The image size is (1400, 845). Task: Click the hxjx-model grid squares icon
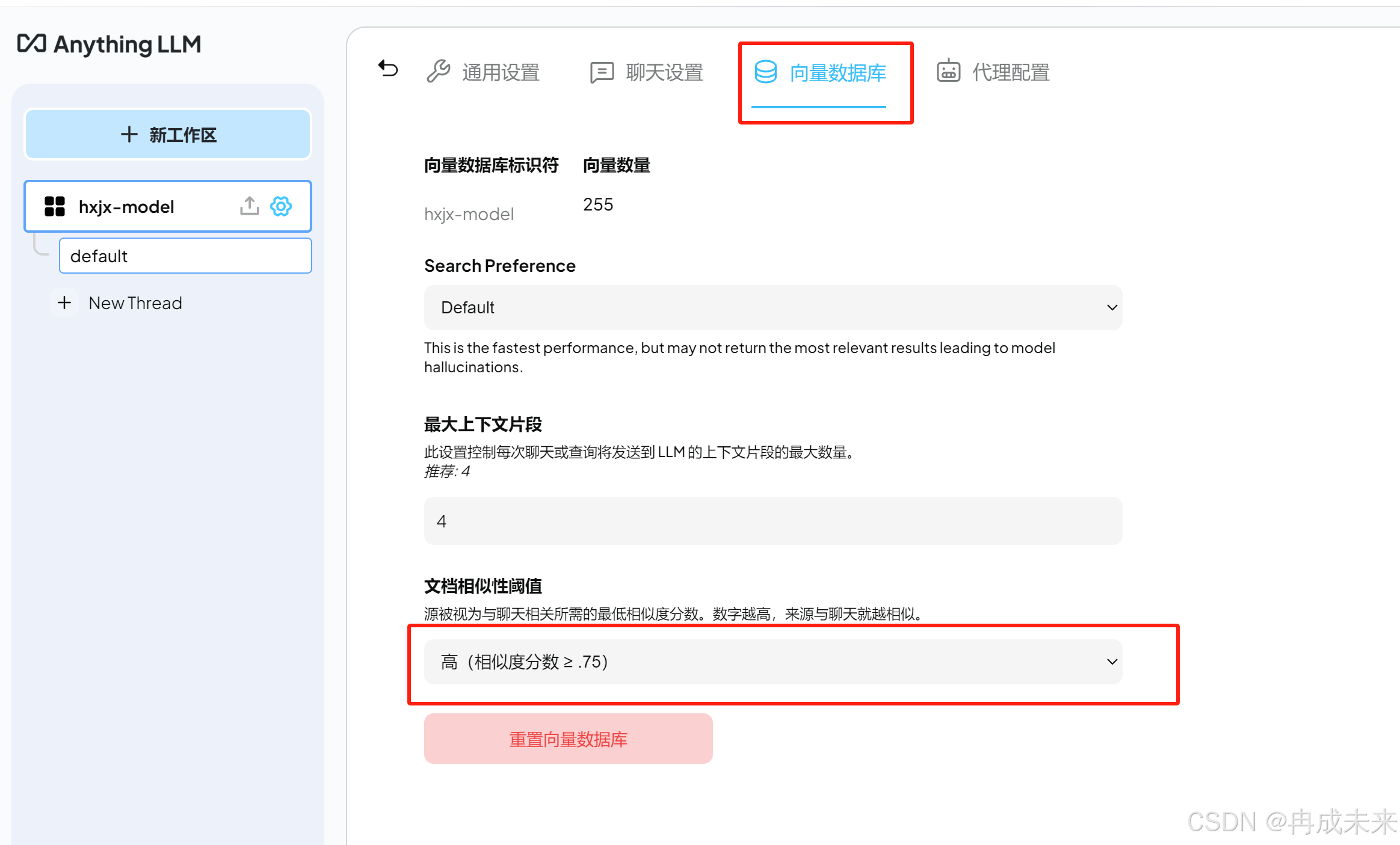point(55,206)
